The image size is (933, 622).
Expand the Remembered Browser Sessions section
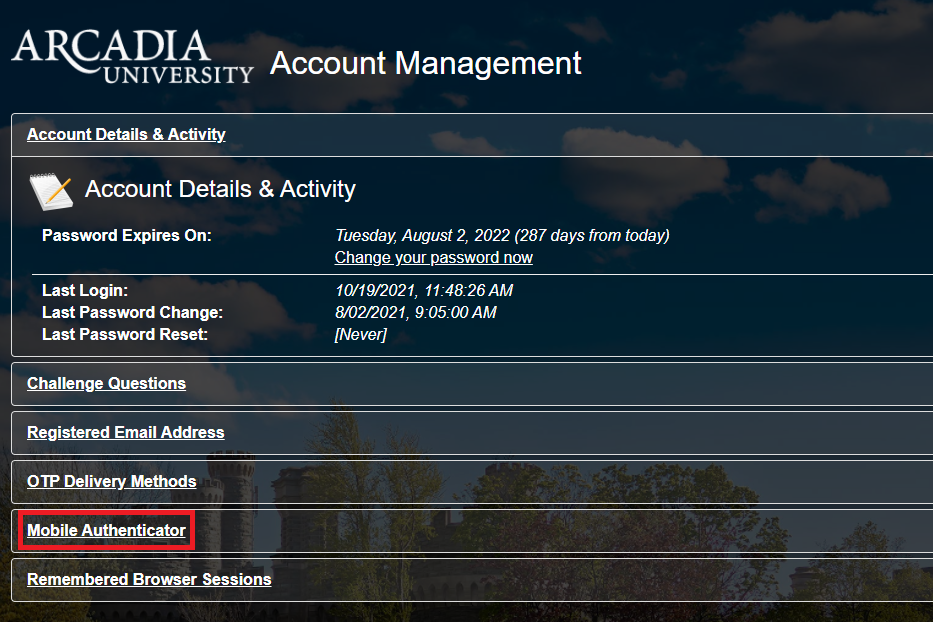coord(149,580)
